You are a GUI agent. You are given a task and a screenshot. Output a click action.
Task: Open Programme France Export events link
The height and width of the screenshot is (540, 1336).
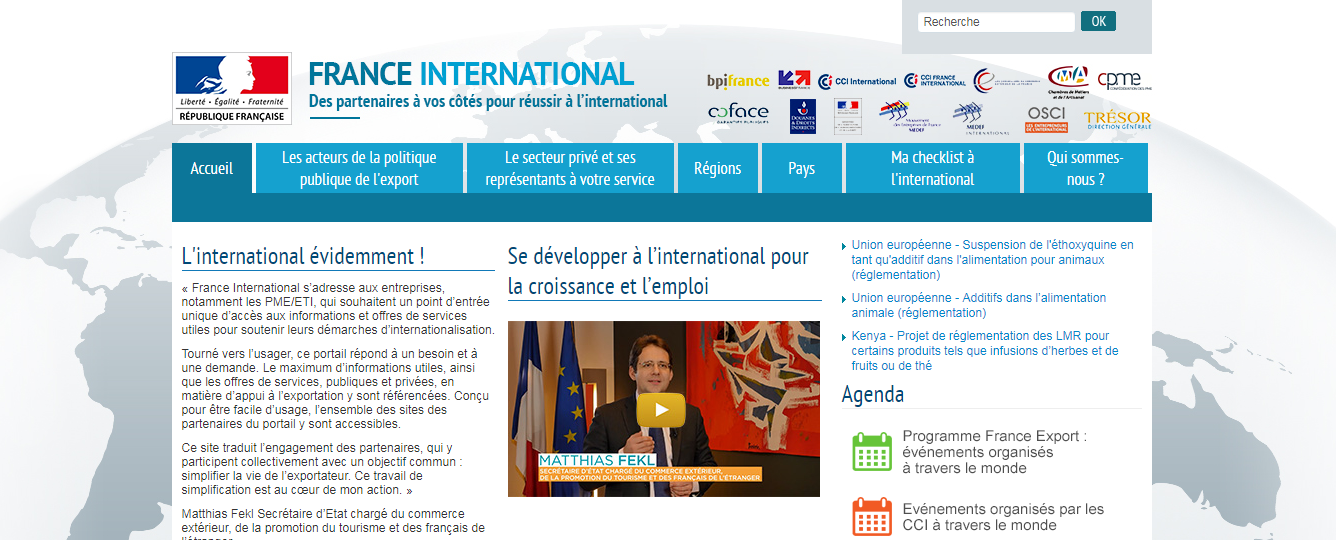994,452
